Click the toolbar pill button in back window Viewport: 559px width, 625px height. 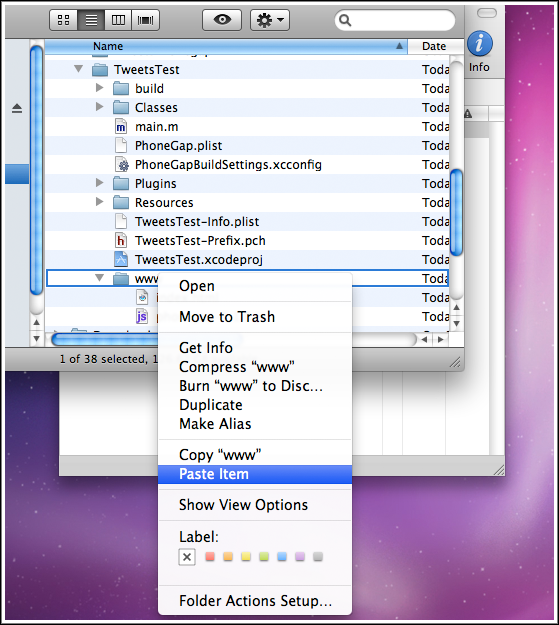pyautogui.click(x=487, y=13)
